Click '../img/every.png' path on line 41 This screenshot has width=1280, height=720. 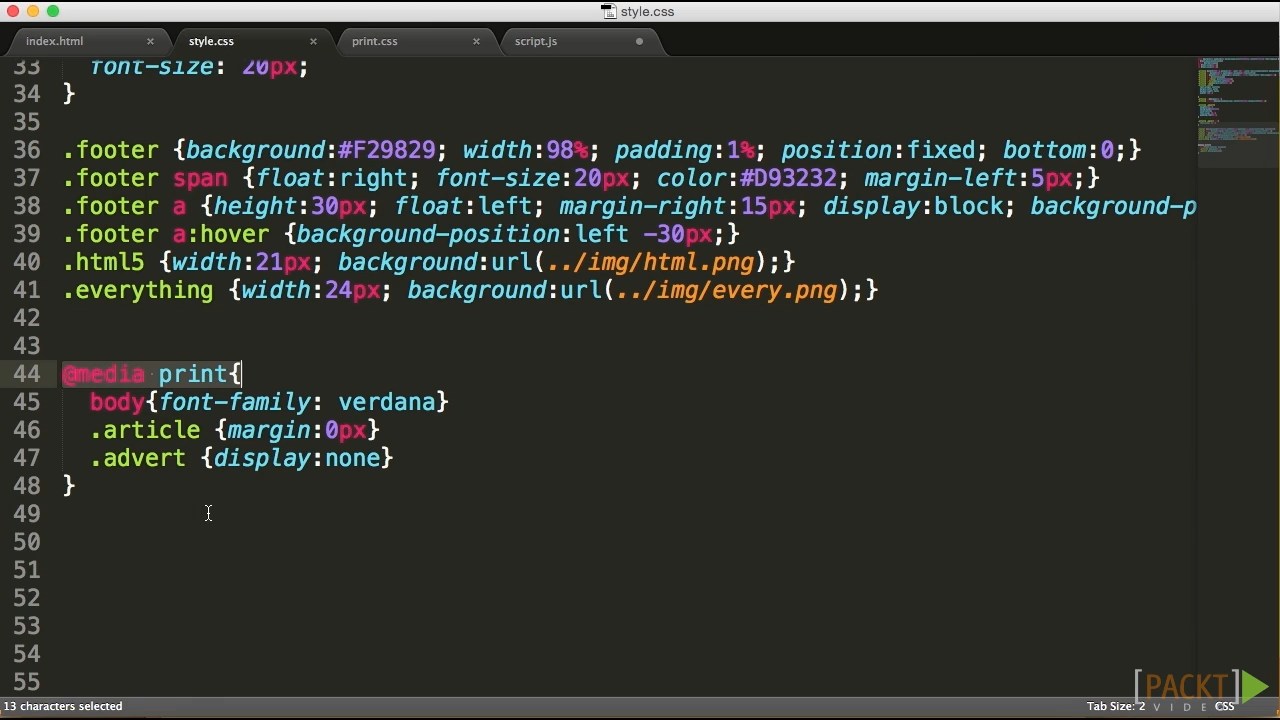point(726,290)
